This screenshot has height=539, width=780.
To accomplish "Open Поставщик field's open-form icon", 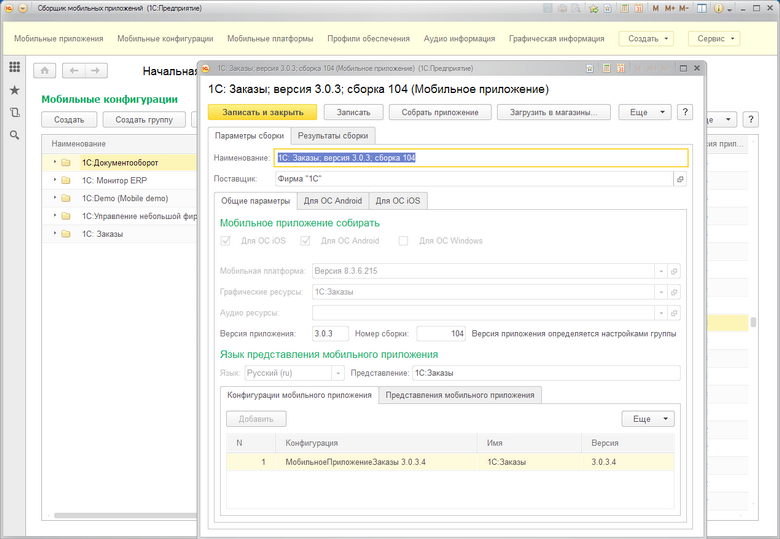I will [x=680, y=179].
